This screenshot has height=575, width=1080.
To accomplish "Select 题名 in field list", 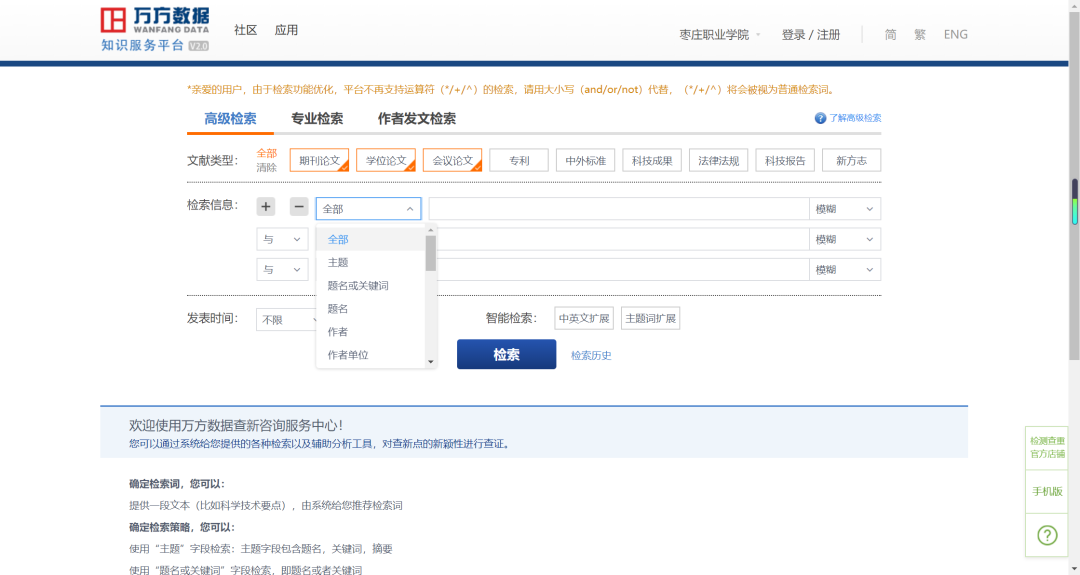I will click(x=371, y=309).
